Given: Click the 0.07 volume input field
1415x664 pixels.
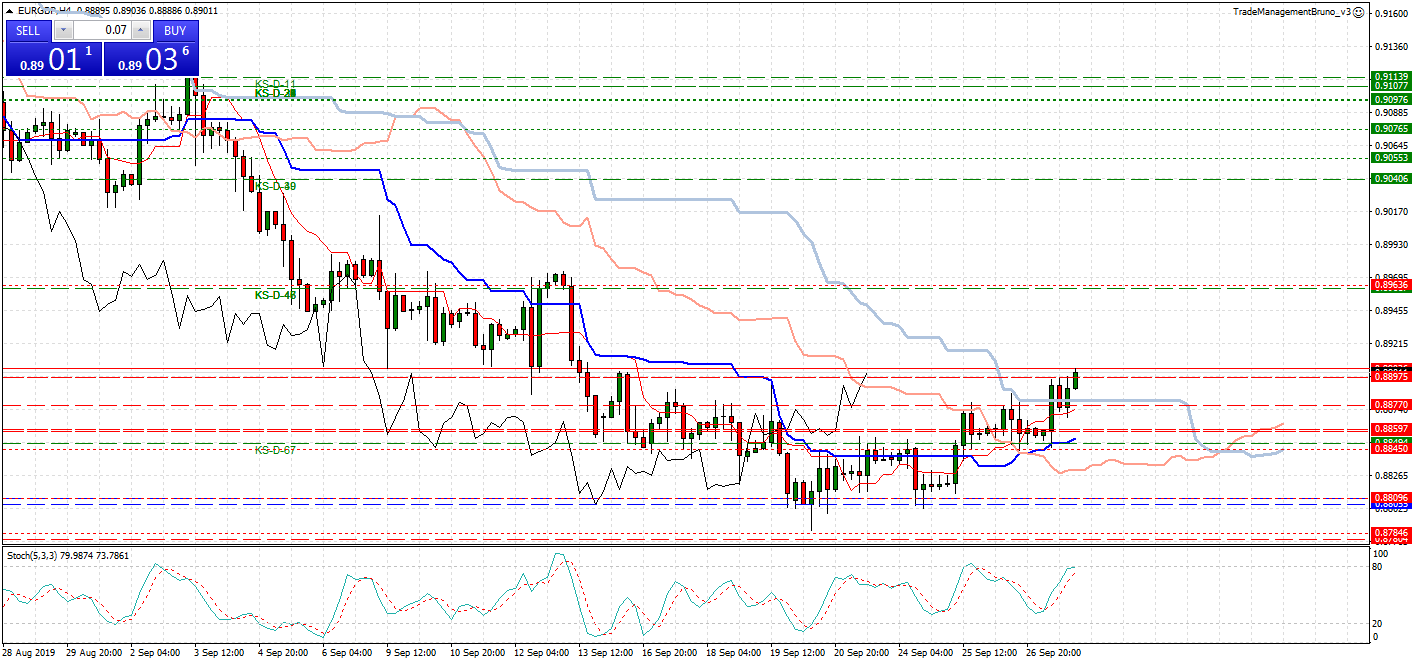Looking at the screenshot, I should (x=102, y=30).
